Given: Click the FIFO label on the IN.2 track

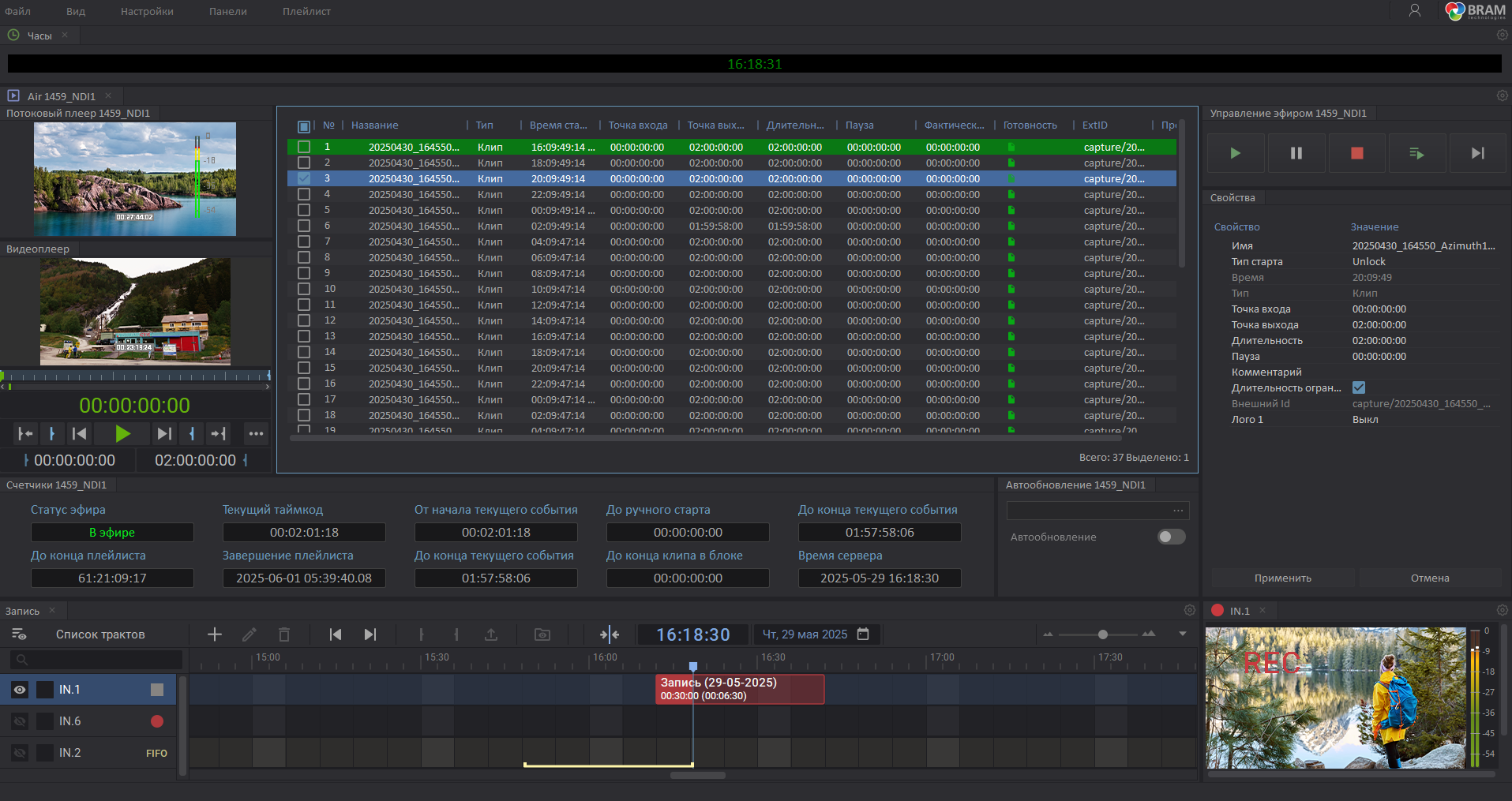Looking at the screenshot, I should [x=156, y=753].
